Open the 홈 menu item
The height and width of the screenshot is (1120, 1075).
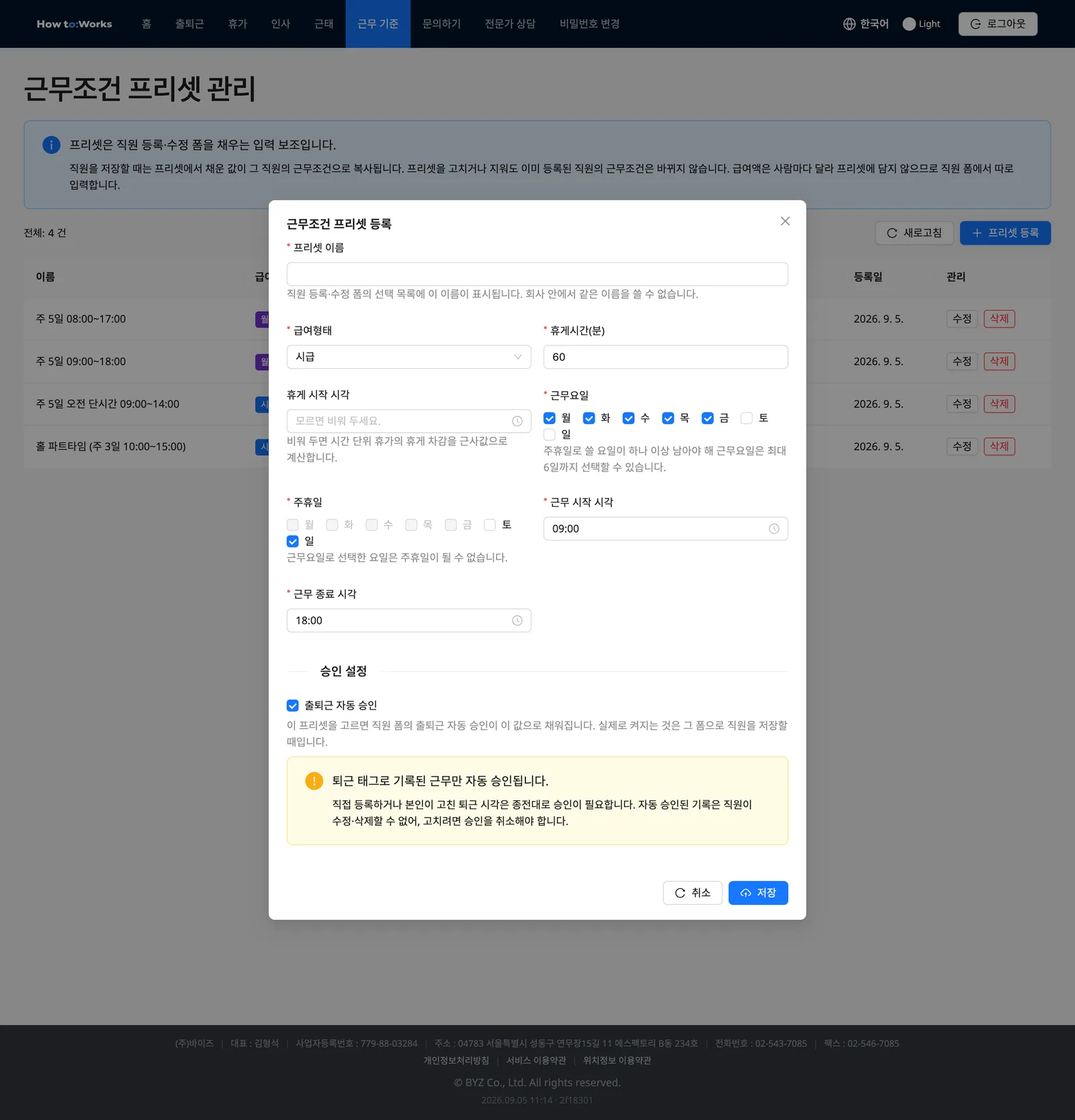click(146, 24)
